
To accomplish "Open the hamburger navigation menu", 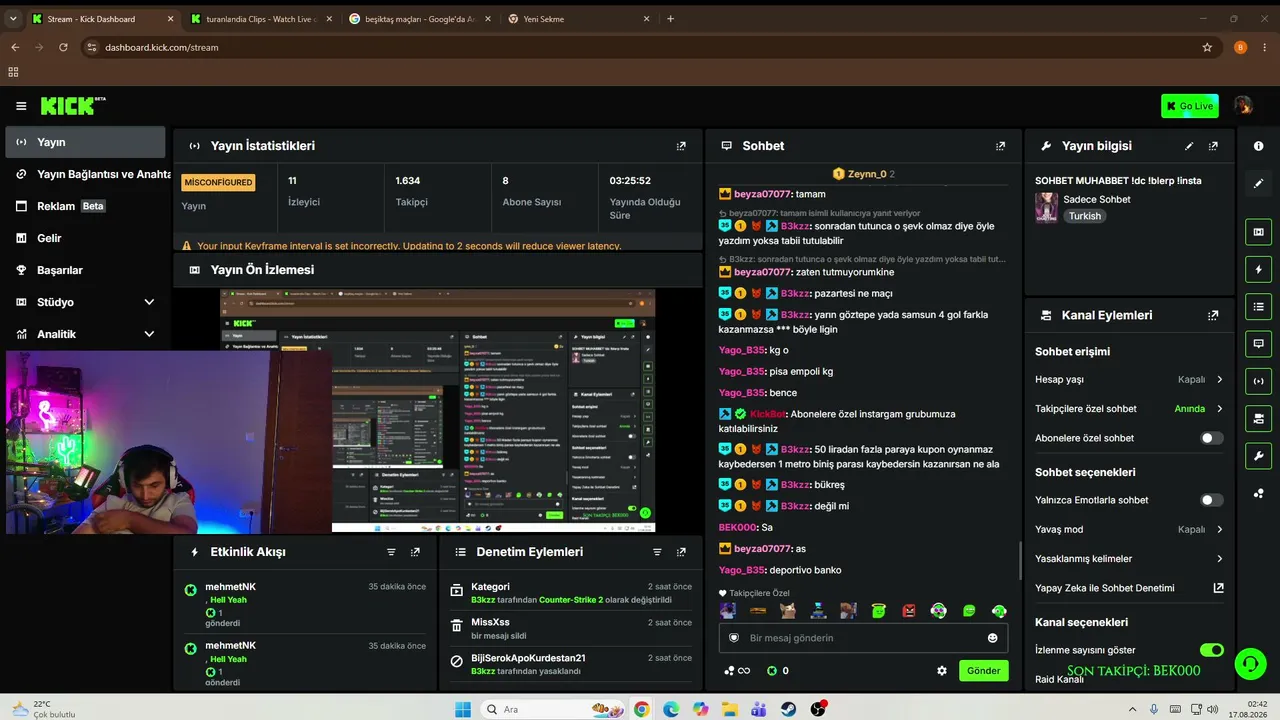I will [x=21, y=106].
